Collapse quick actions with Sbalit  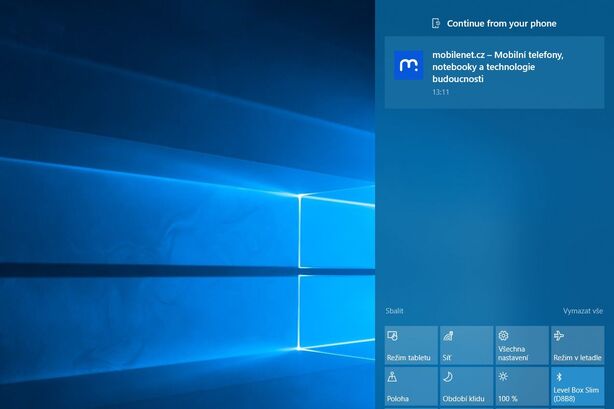click(x=394, y=311)
